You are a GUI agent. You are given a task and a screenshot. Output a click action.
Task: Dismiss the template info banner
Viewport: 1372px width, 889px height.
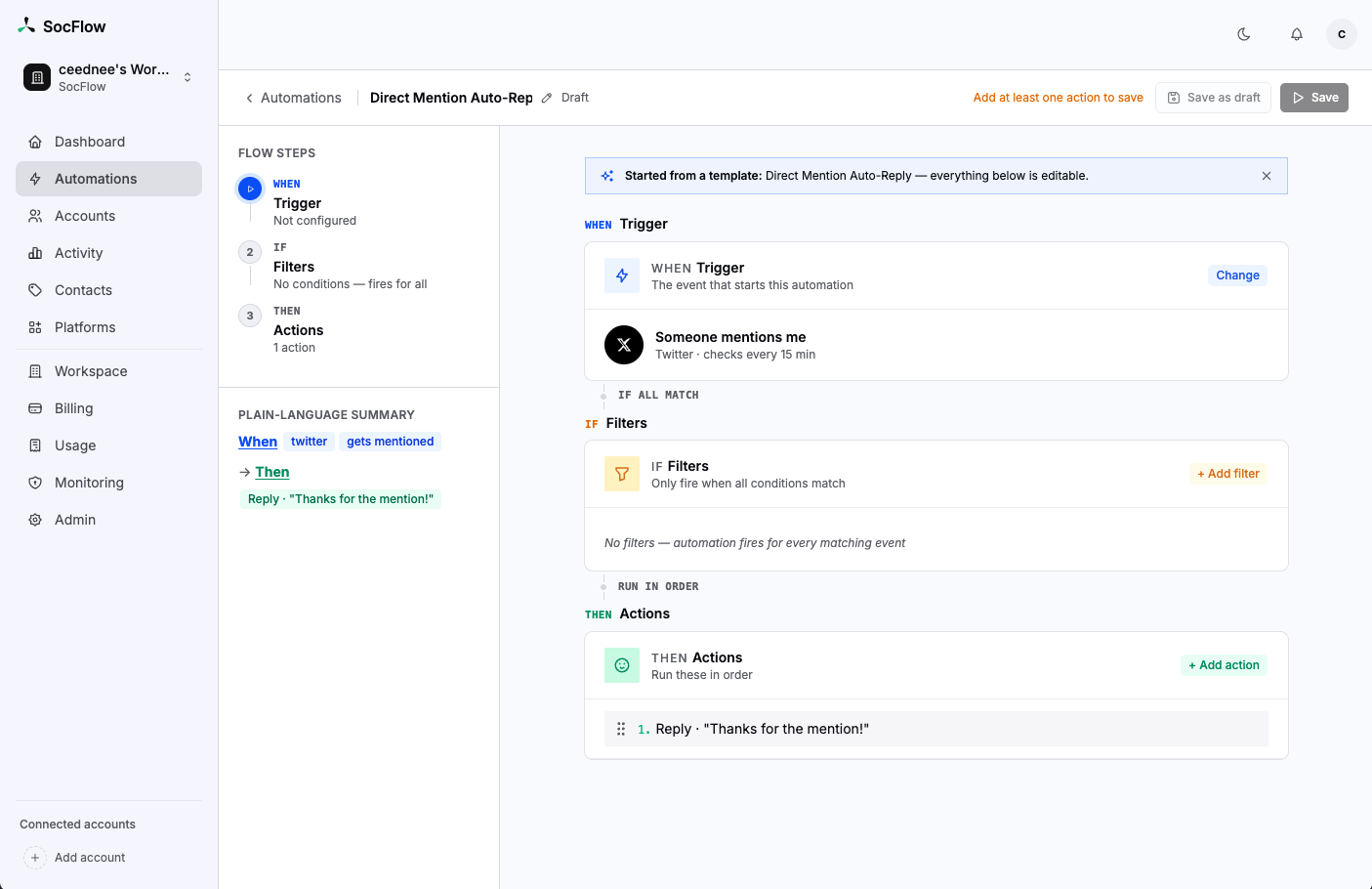pyautogui.click(x=1267, y=176)
